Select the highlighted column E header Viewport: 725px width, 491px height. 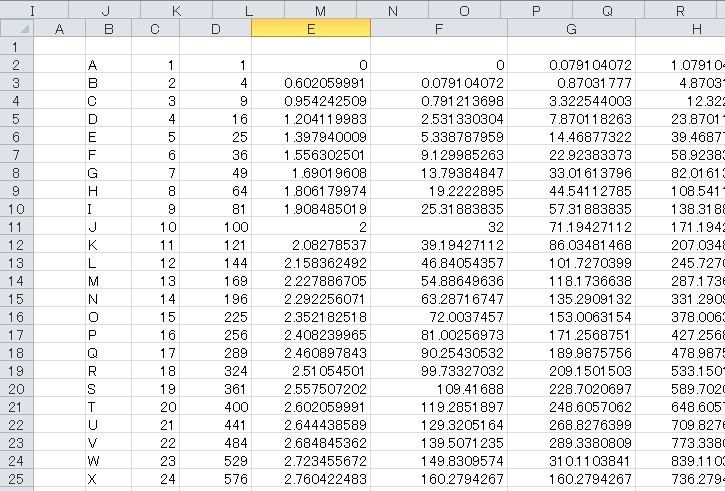click(310, 29)
